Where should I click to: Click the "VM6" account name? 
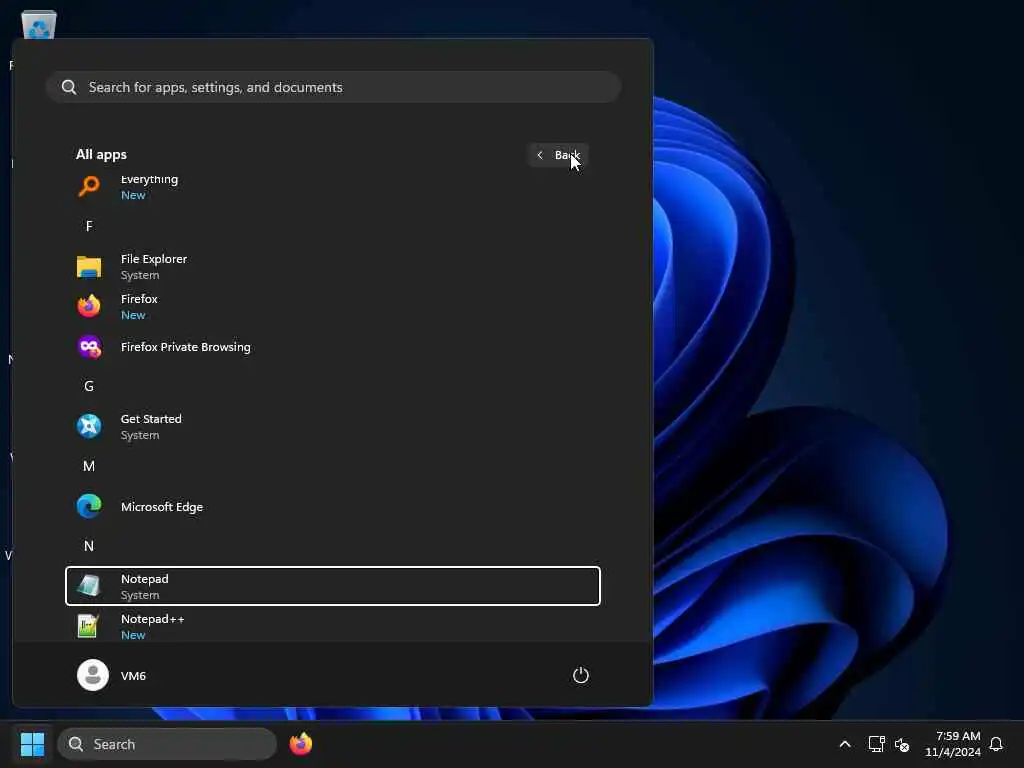click(133, 676)
